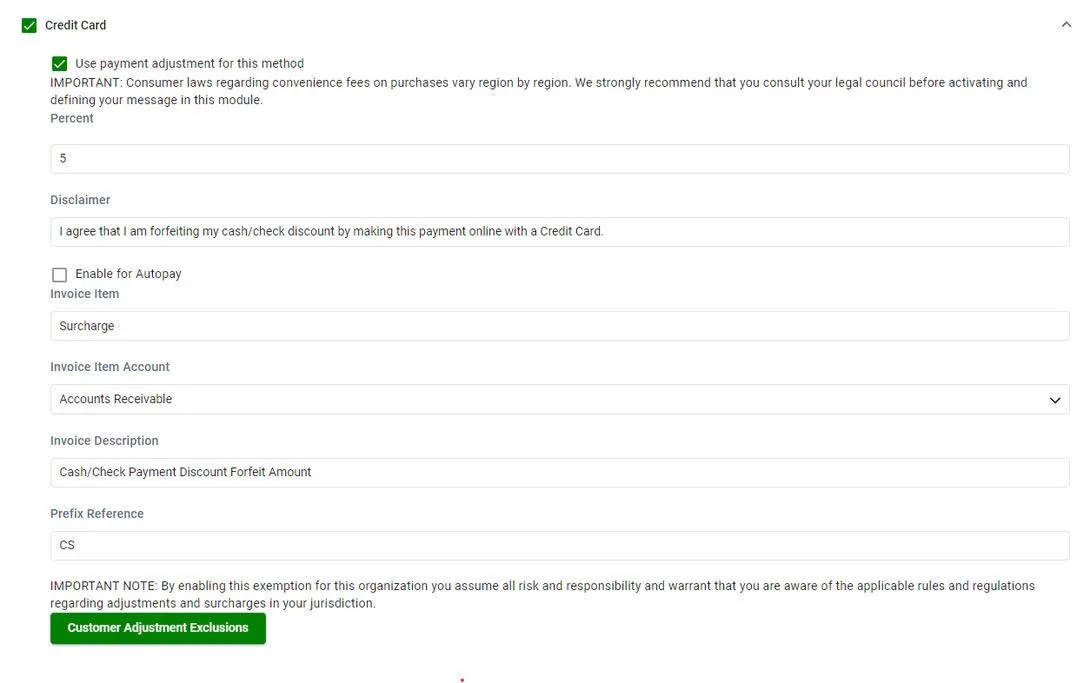
Task: Click the Disclaimer field label
Action: pos(80,200)
